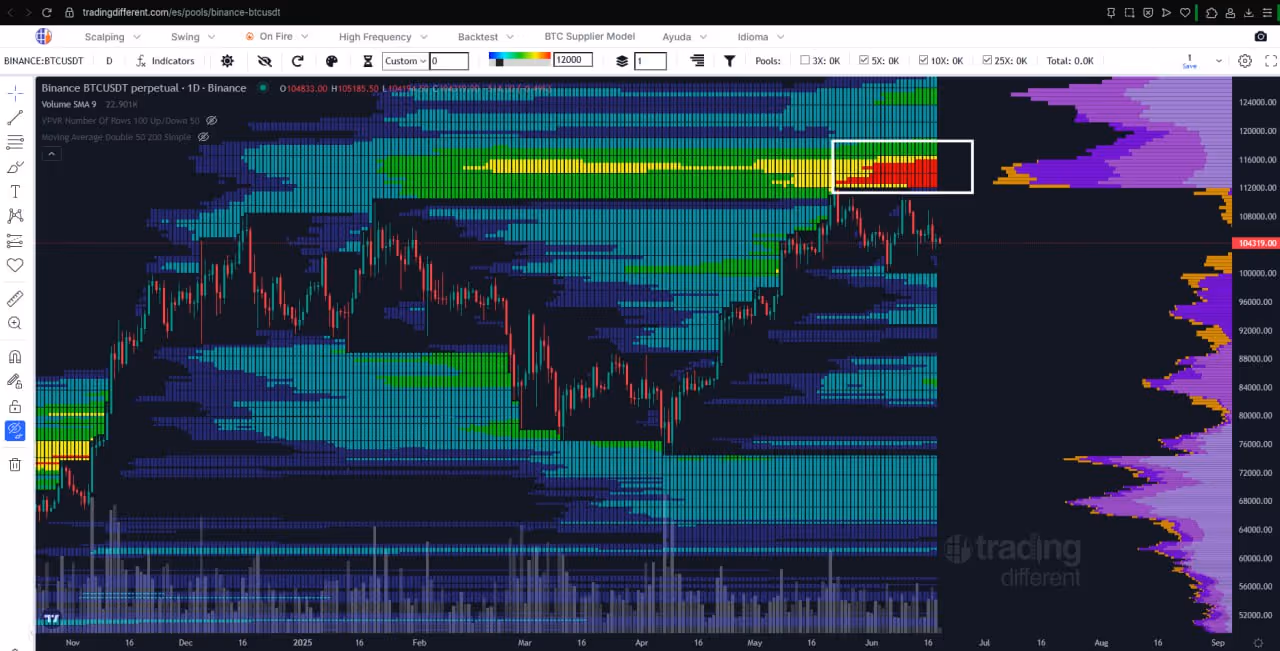Click the browser heart bookmark icon
The height and width of the screenshot is (651, 1280).
(1185, 12)
